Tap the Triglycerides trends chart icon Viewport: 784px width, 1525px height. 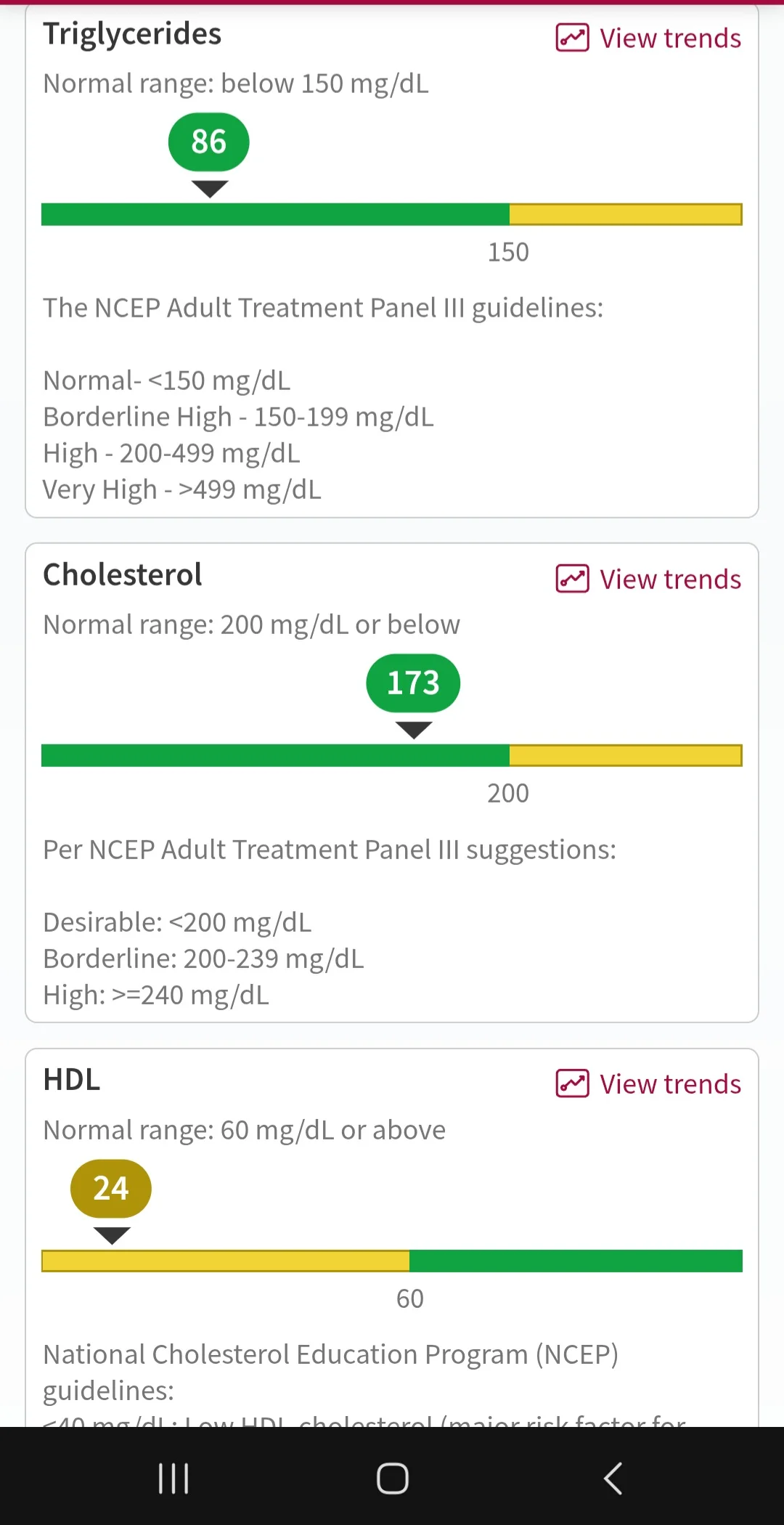click(x=572, y=38)
